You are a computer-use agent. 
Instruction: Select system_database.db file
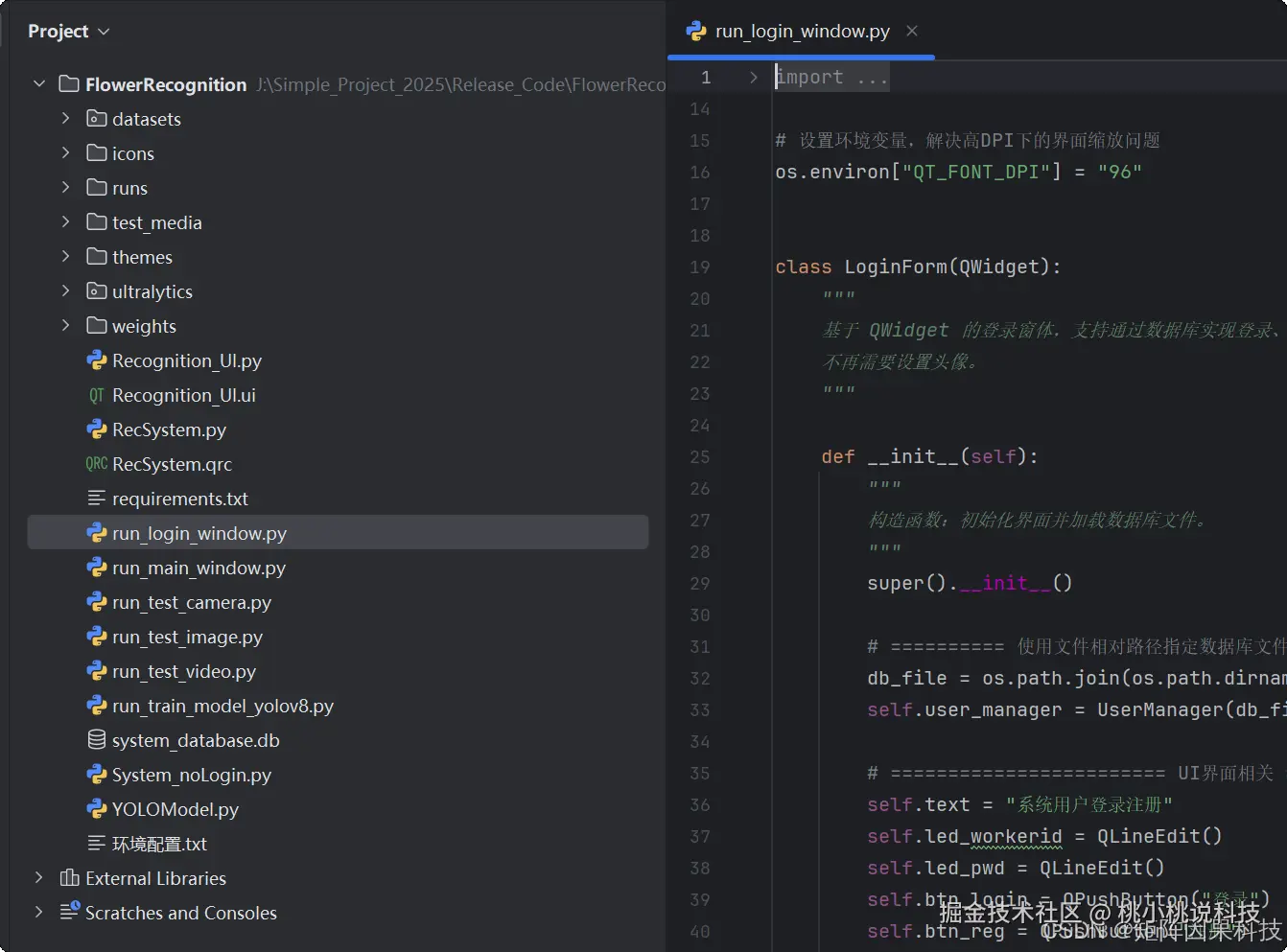196,740
